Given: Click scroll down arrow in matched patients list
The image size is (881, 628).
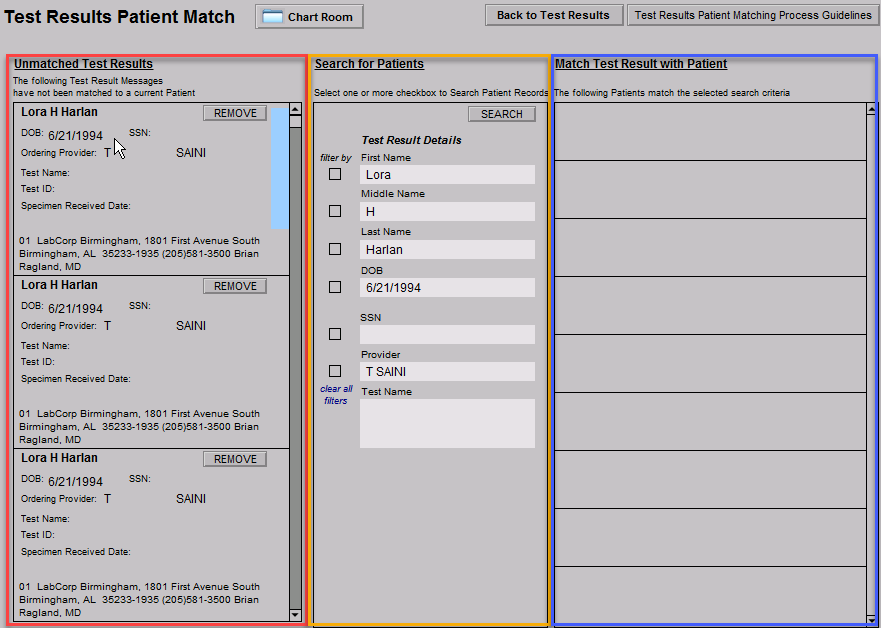Looking at the screenshot, I should [x=872, y=617].
